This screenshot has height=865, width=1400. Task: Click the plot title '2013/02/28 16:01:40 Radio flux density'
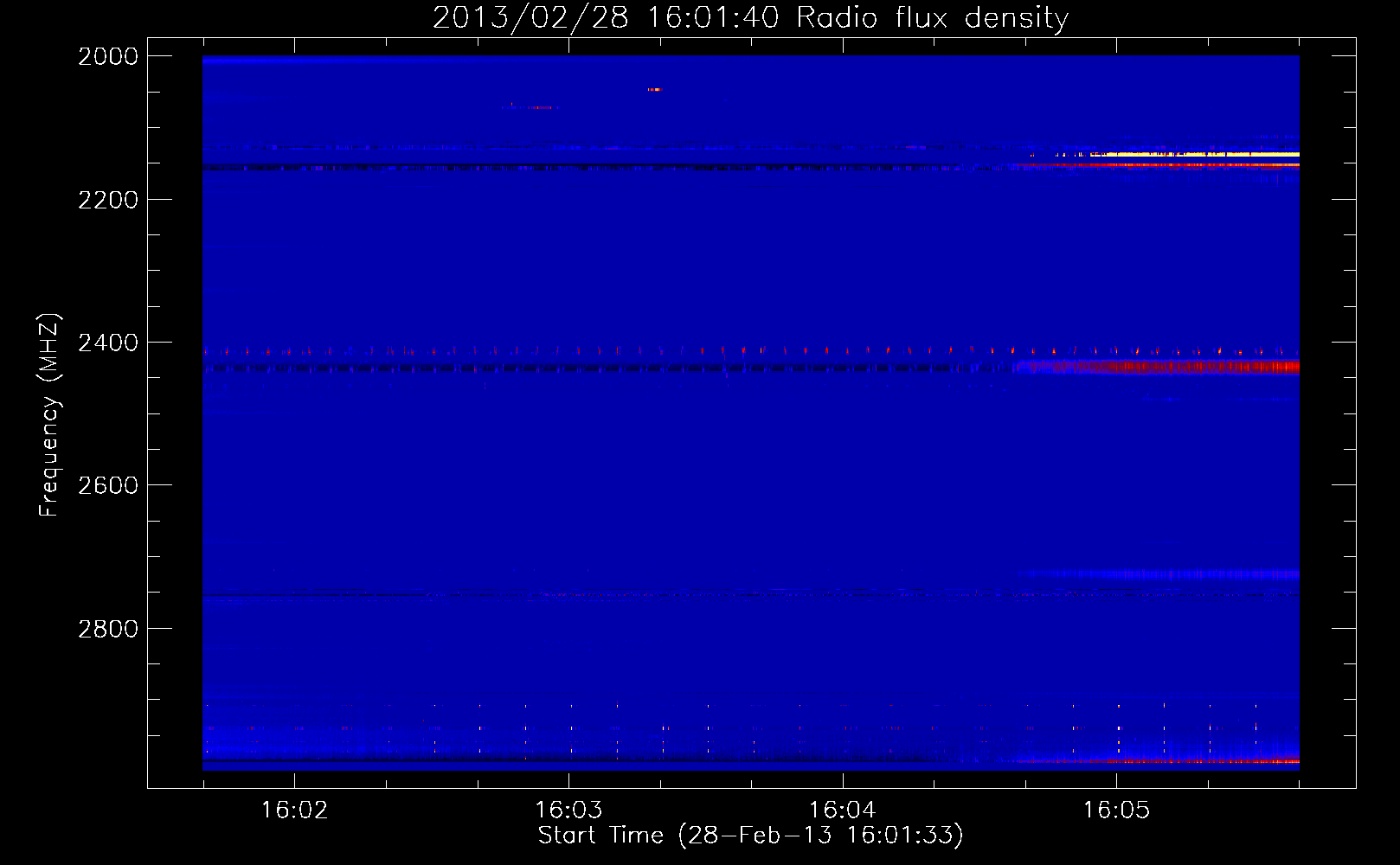point(750,17)
